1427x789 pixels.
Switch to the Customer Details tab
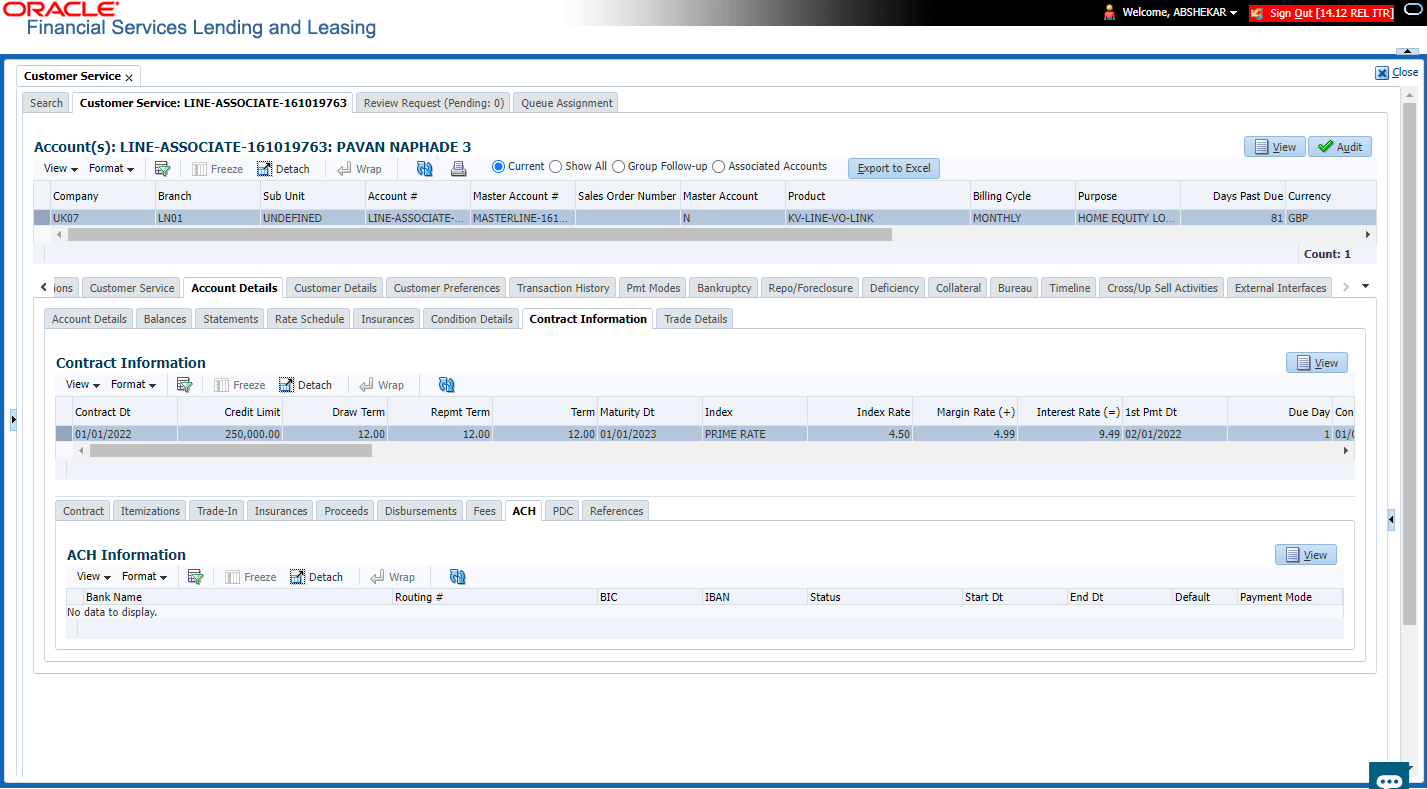click(x=335, y=288)
